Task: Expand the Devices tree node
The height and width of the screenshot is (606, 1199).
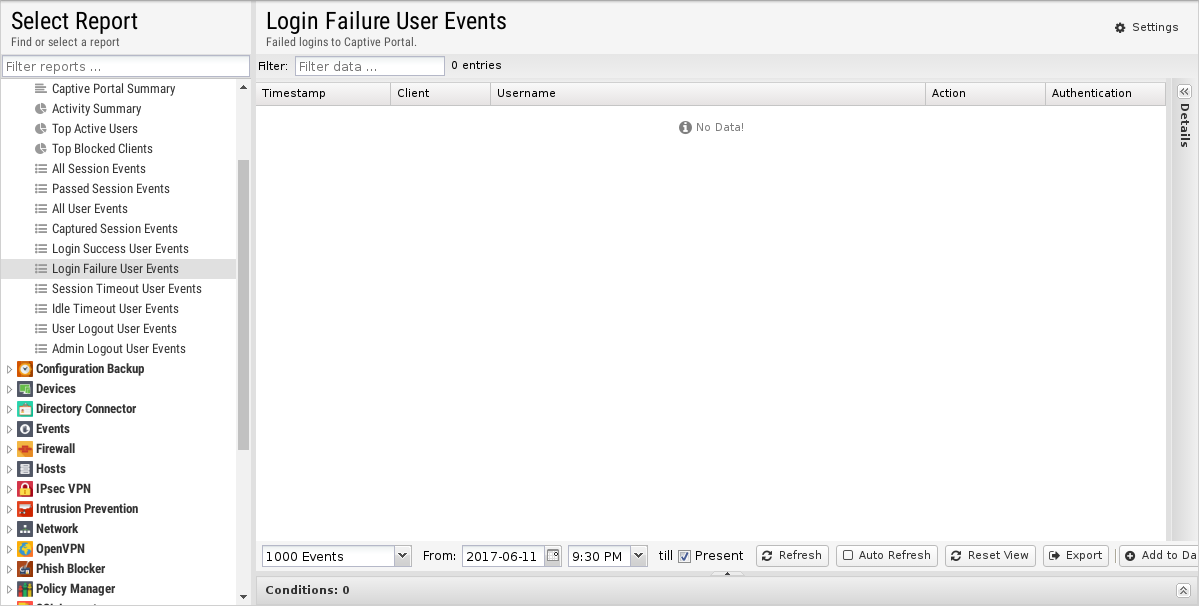Action: click(x=10, y=389)
